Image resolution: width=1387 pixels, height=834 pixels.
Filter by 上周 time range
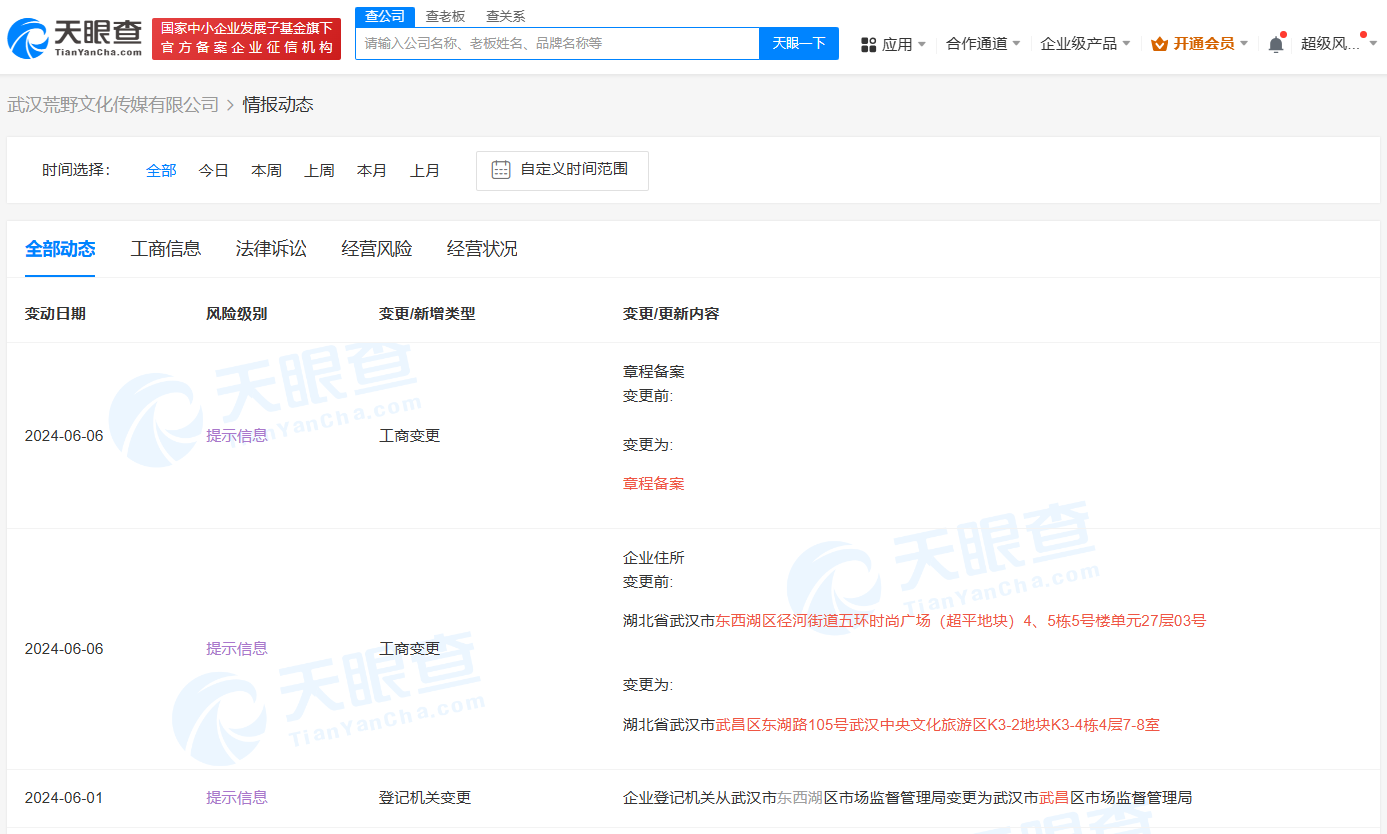pyautogui.click(x=319, y=171)
